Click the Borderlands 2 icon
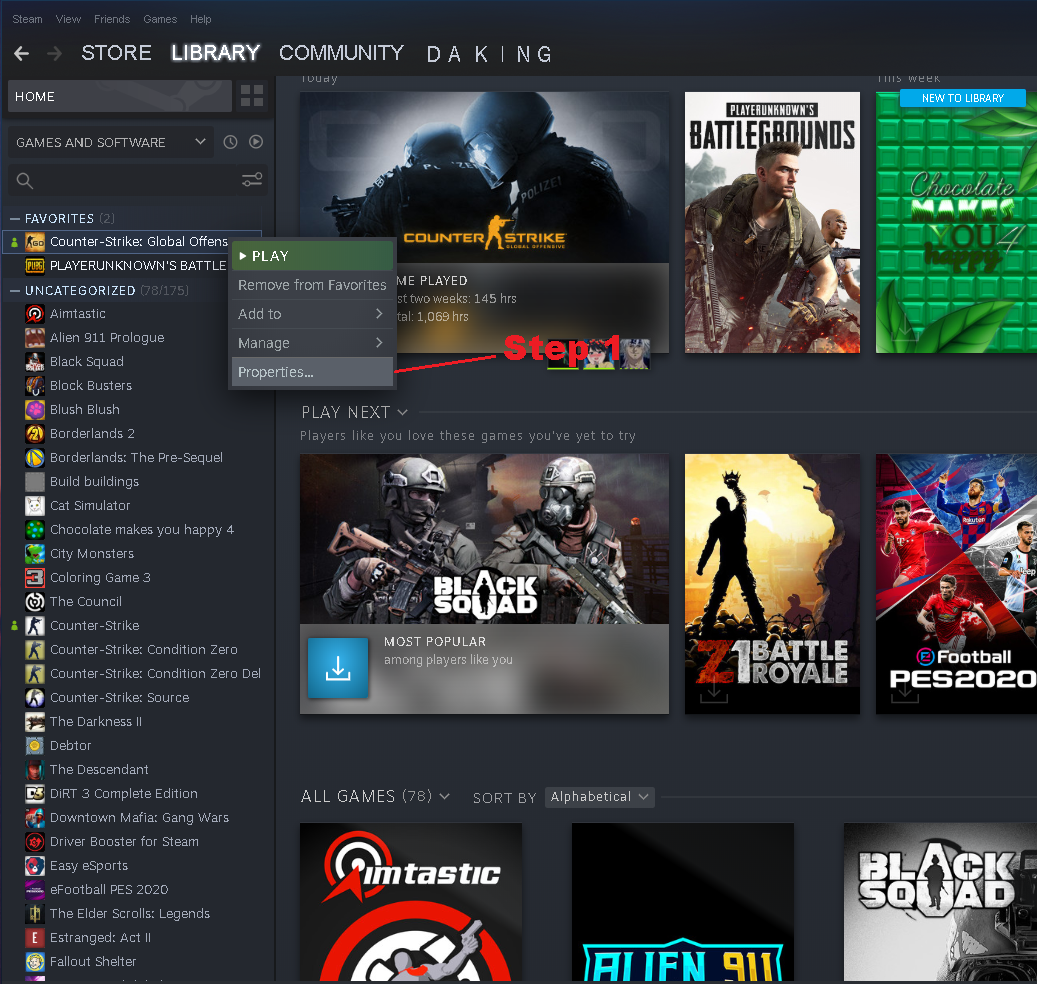Image resolution: width=1037 pixels, height=984 pixels. pos(34,434)
